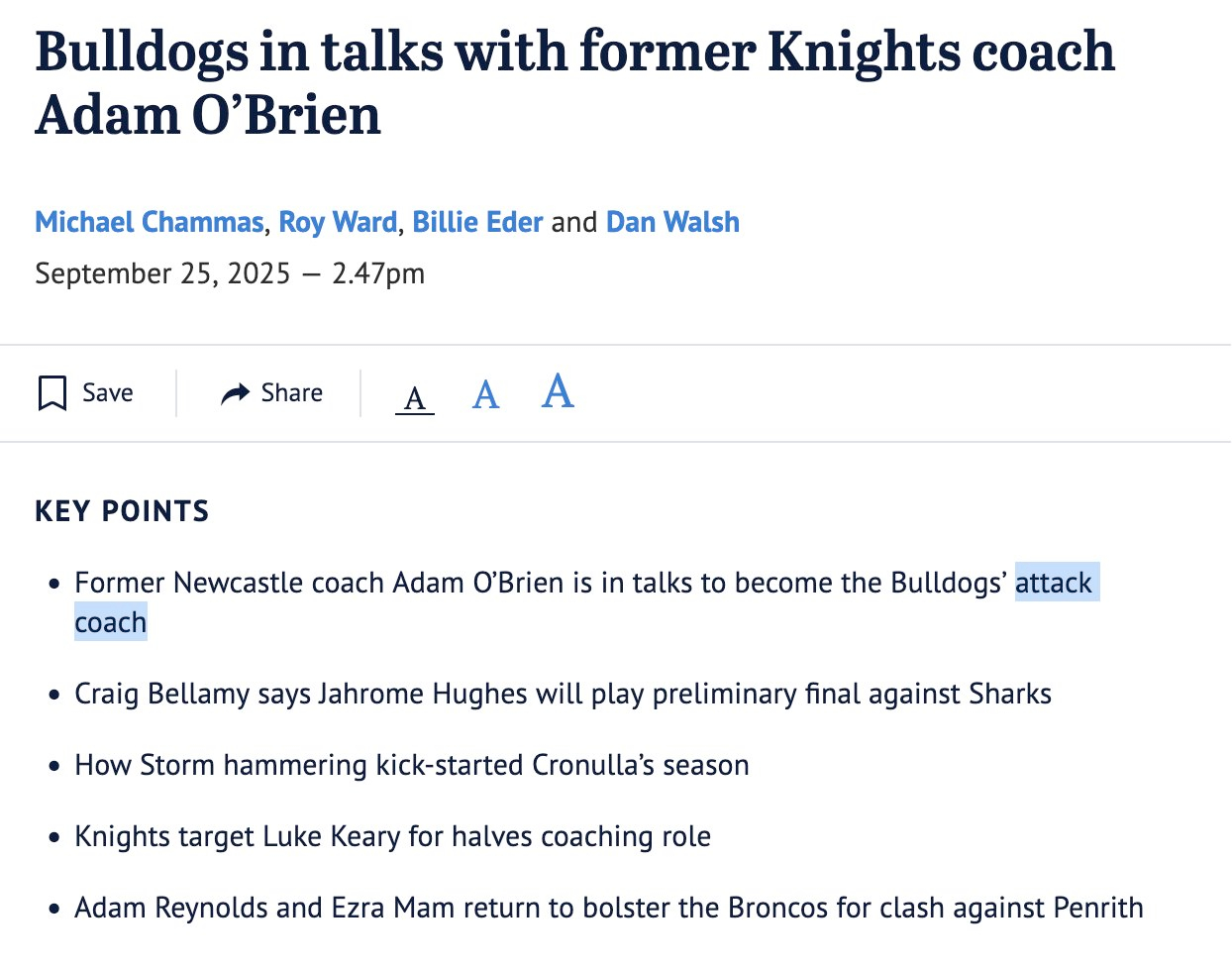Click the highlighted word "attack"

[x=1054, y=583]
